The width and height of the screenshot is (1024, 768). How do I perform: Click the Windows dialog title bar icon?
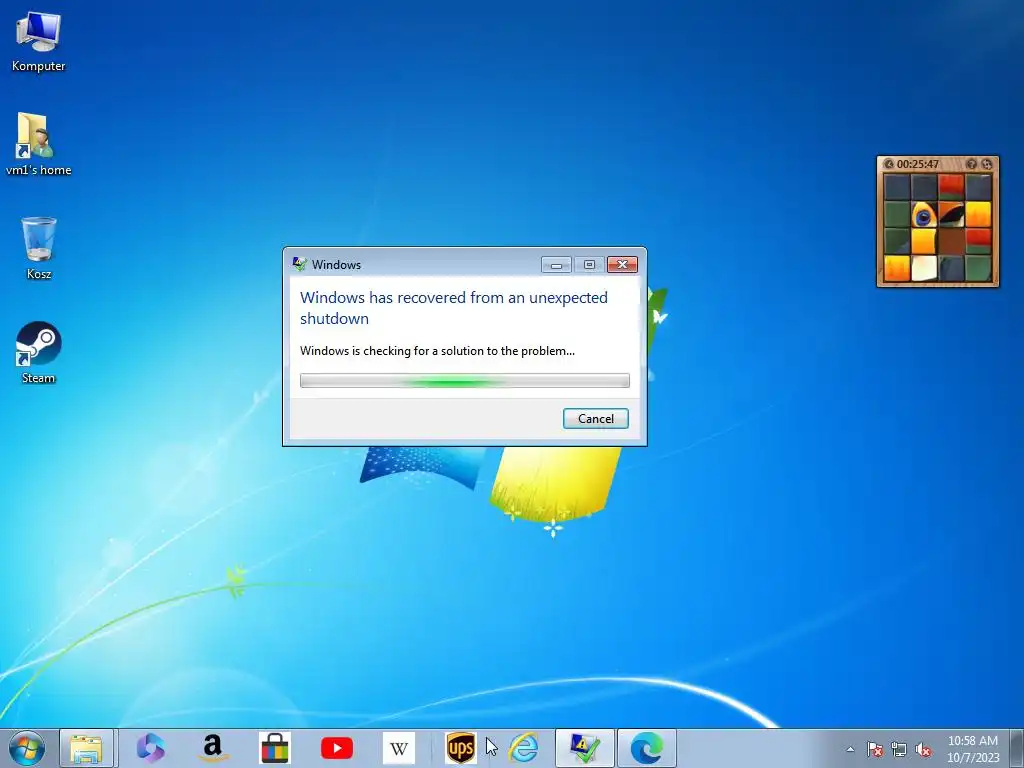coord(300,264)
